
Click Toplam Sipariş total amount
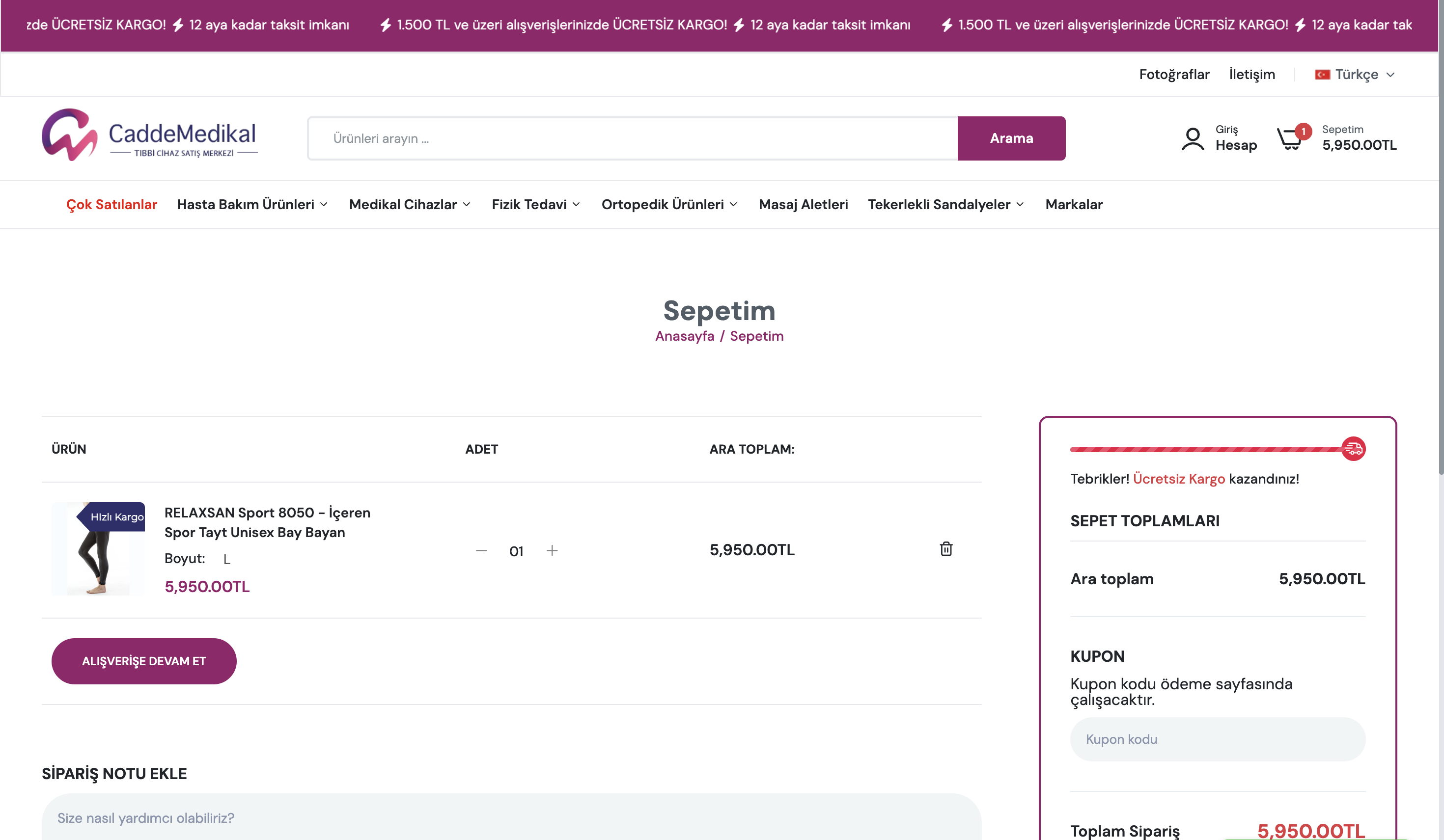tap(1311, 830)
